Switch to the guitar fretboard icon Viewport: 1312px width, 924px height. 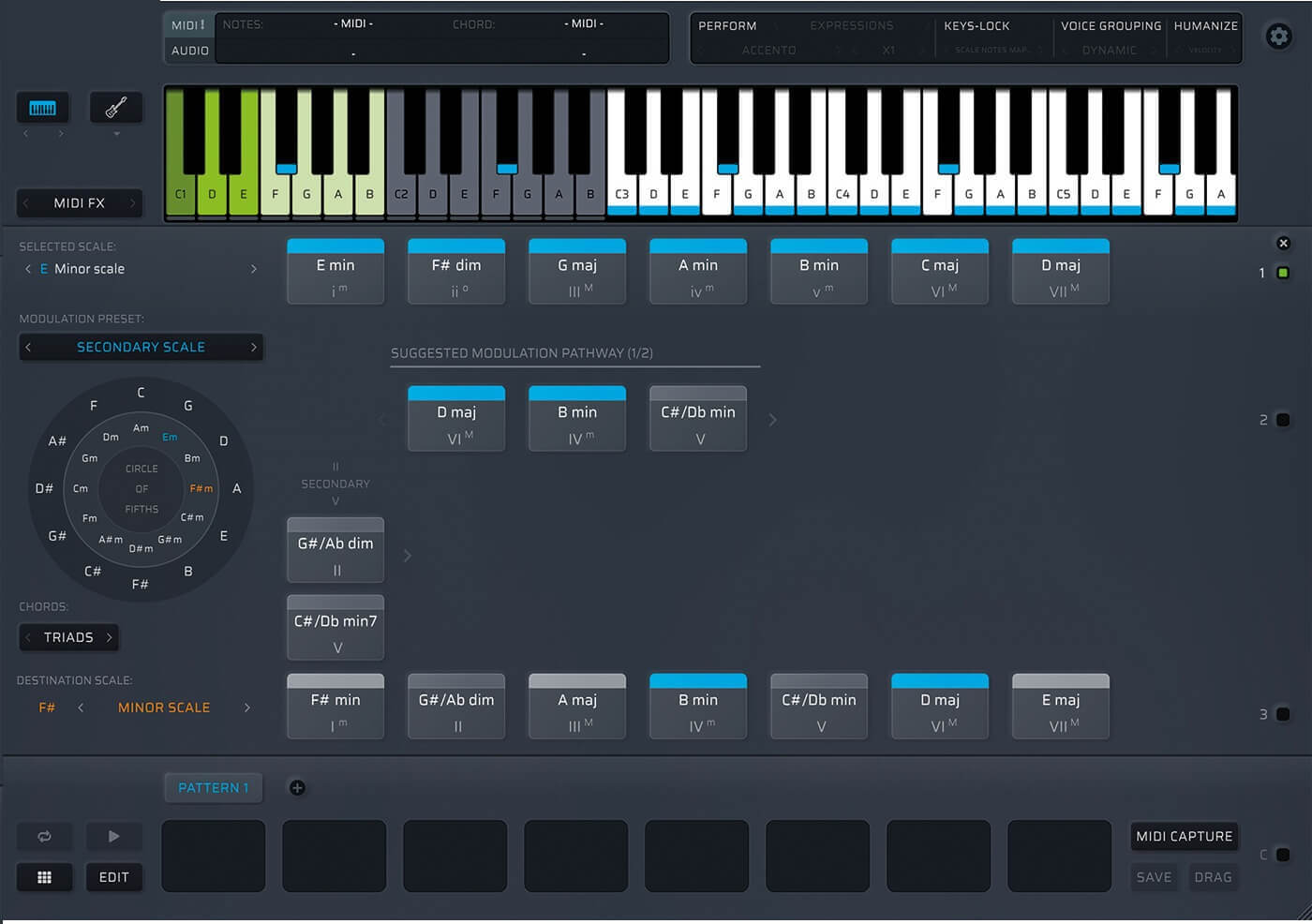(x=114, y=107)
